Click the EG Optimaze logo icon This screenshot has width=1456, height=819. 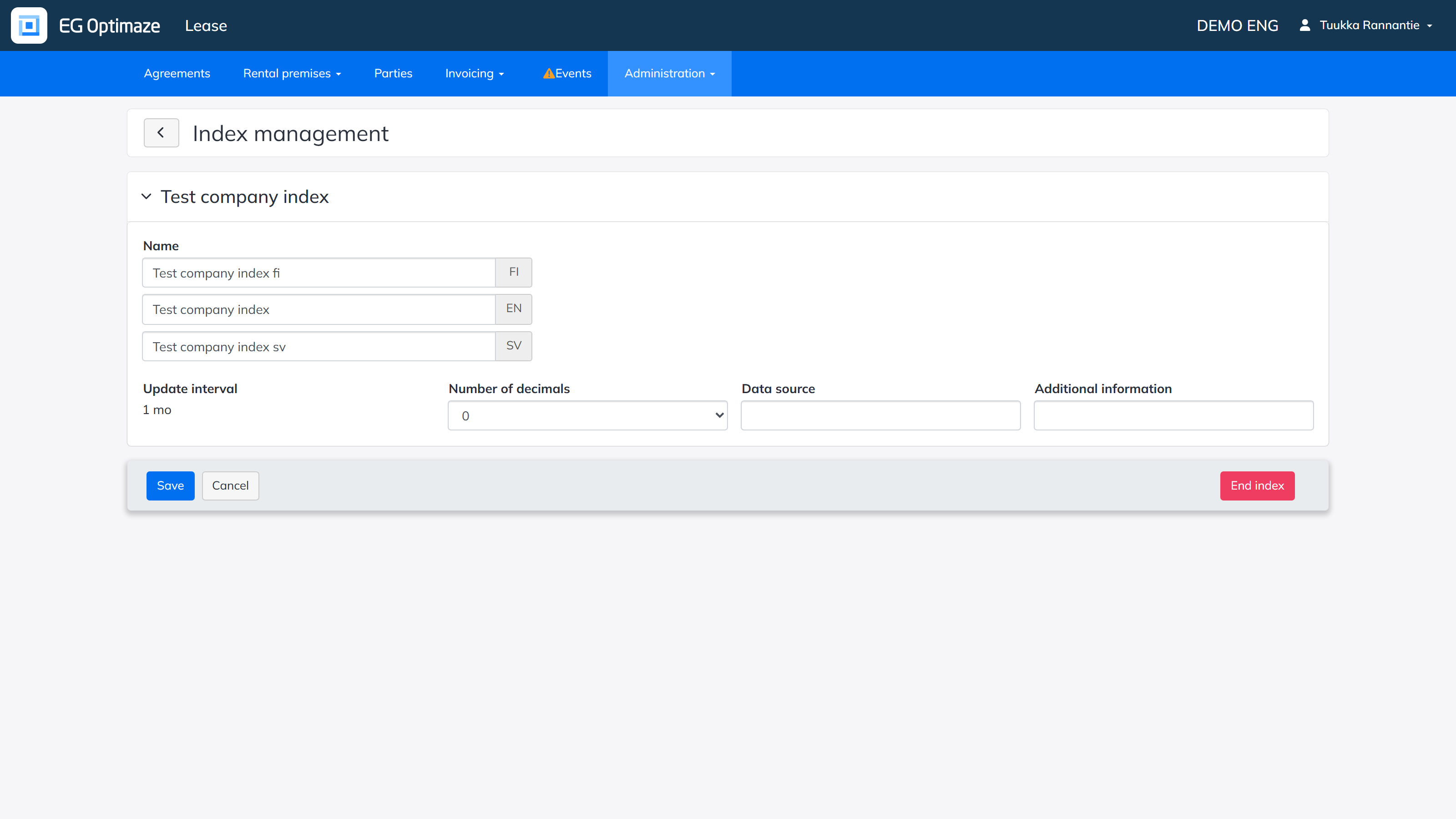[x=29, y=25]
